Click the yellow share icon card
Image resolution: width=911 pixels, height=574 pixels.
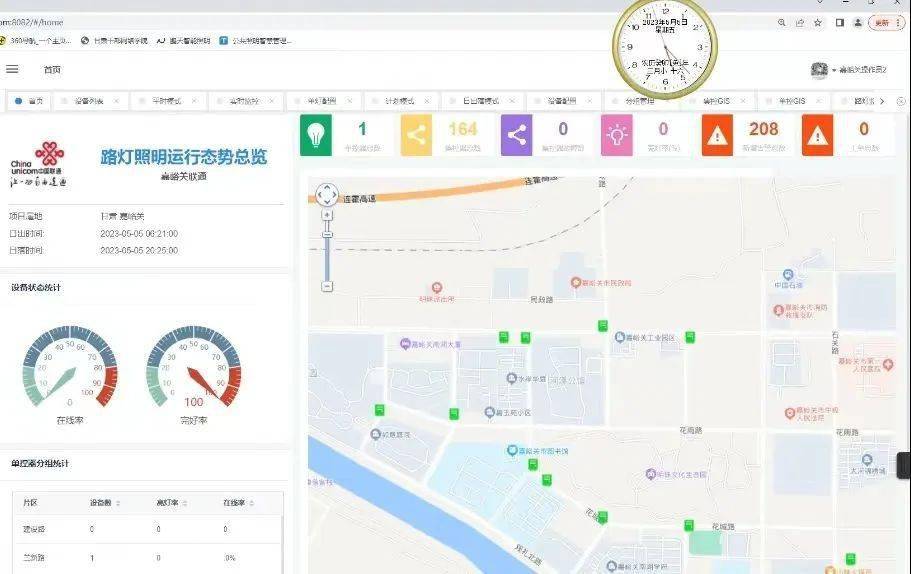coord(416,136)
